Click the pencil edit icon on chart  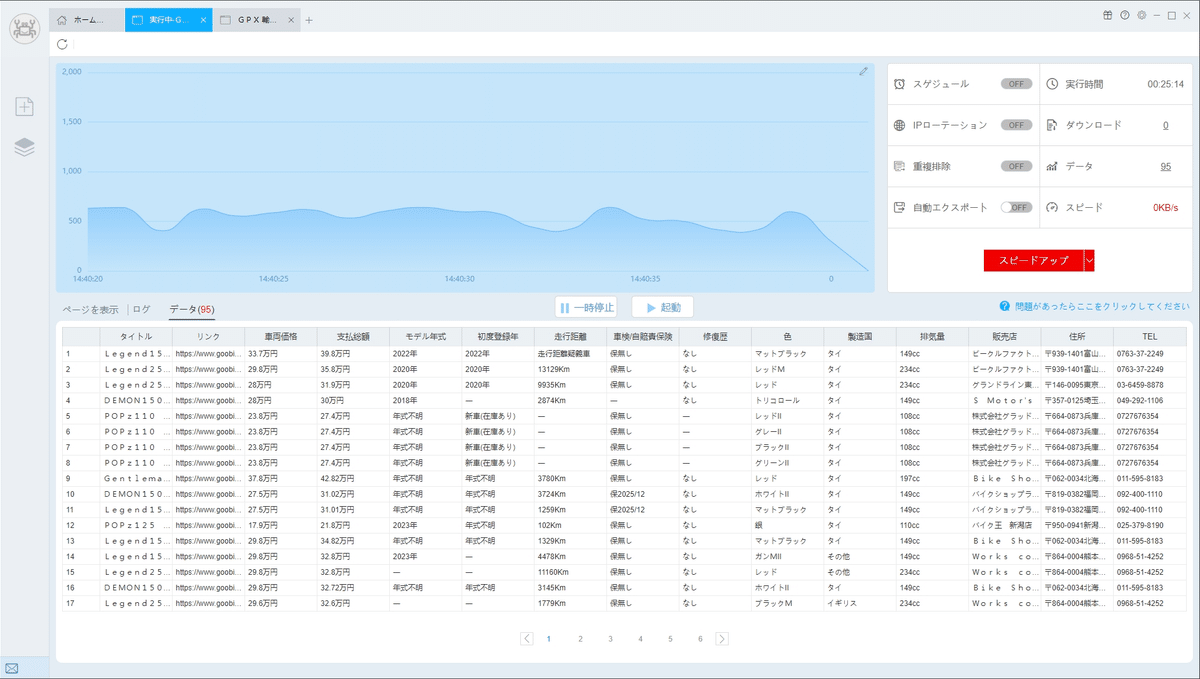863,71
